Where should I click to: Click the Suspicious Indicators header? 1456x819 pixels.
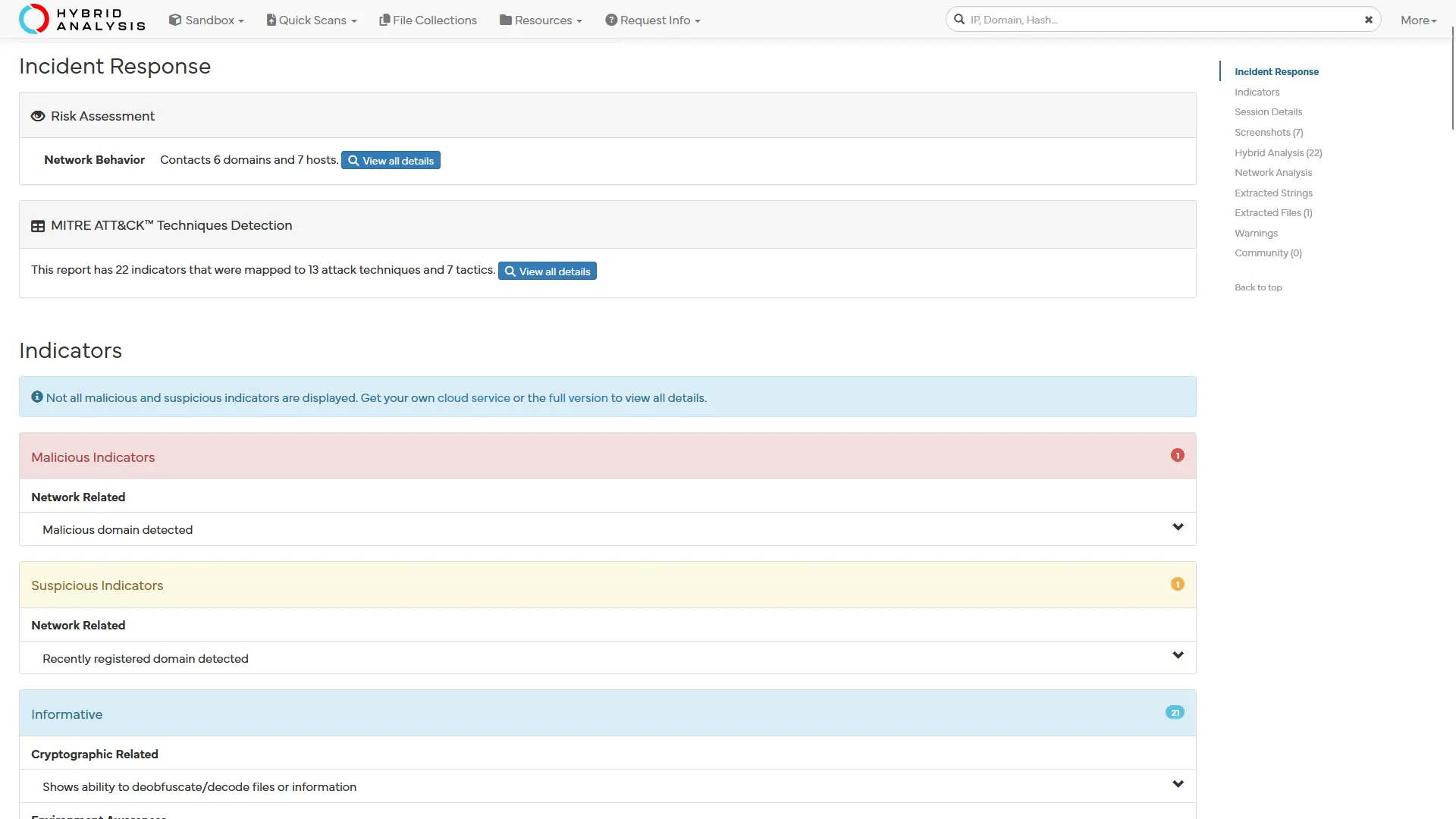pyautogui.click(x=607, y=585)
